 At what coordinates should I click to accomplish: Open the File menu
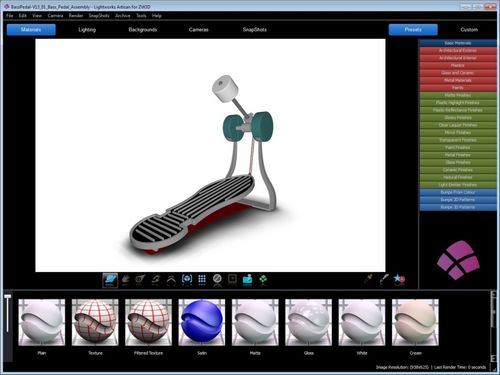pos(10,16)
